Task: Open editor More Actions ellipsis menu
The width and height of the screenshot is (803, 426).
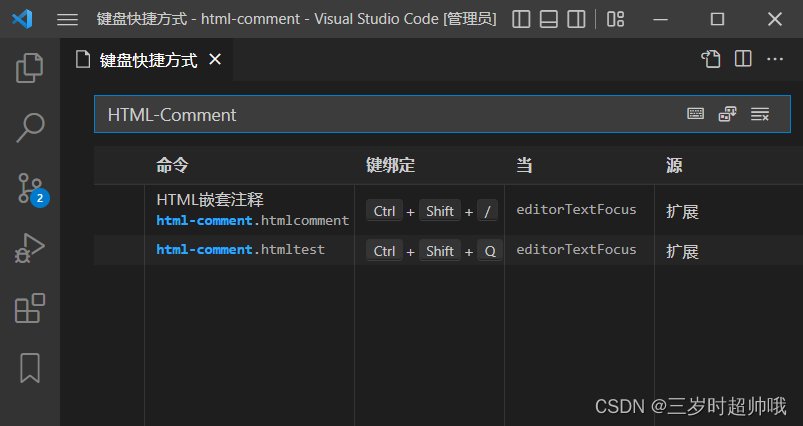Action: [775, 59]
